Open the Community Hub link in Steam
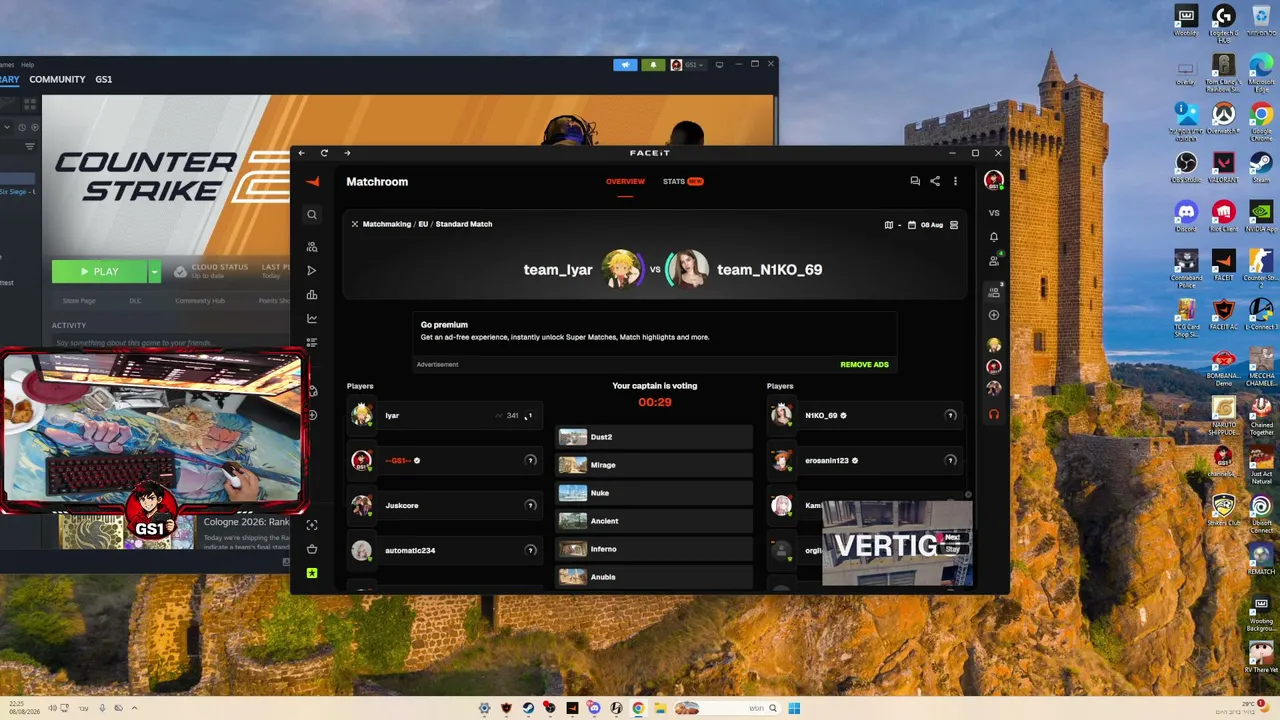The width and height of the screenshot is (1280, 720). (200, 300)
